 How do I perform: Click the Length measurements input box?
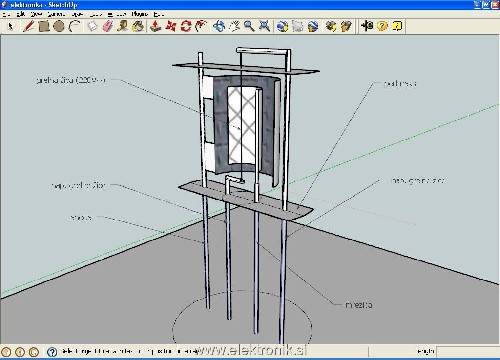pyautogui.click(x=467, y=351)
